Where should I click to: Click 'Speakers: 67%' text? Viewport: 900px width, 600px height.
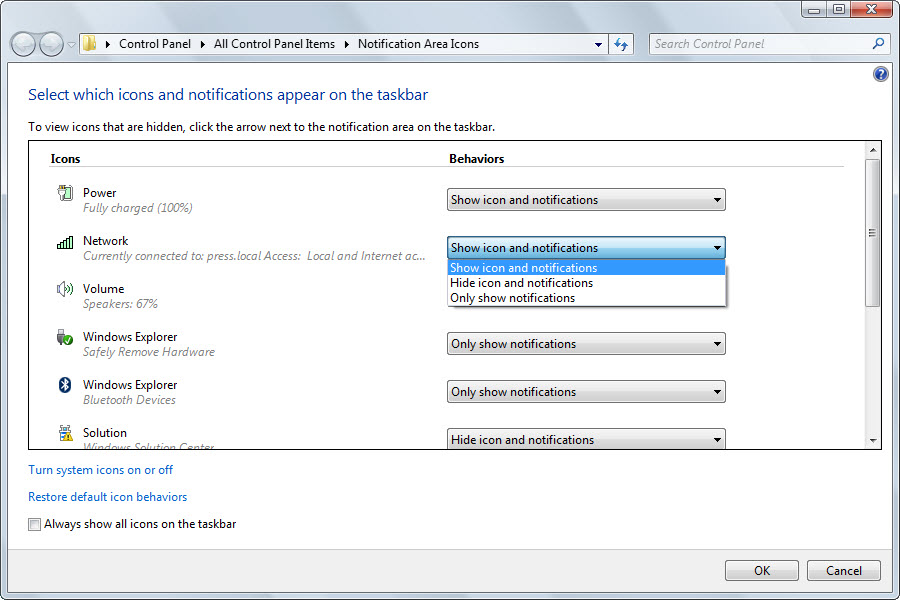120,304
